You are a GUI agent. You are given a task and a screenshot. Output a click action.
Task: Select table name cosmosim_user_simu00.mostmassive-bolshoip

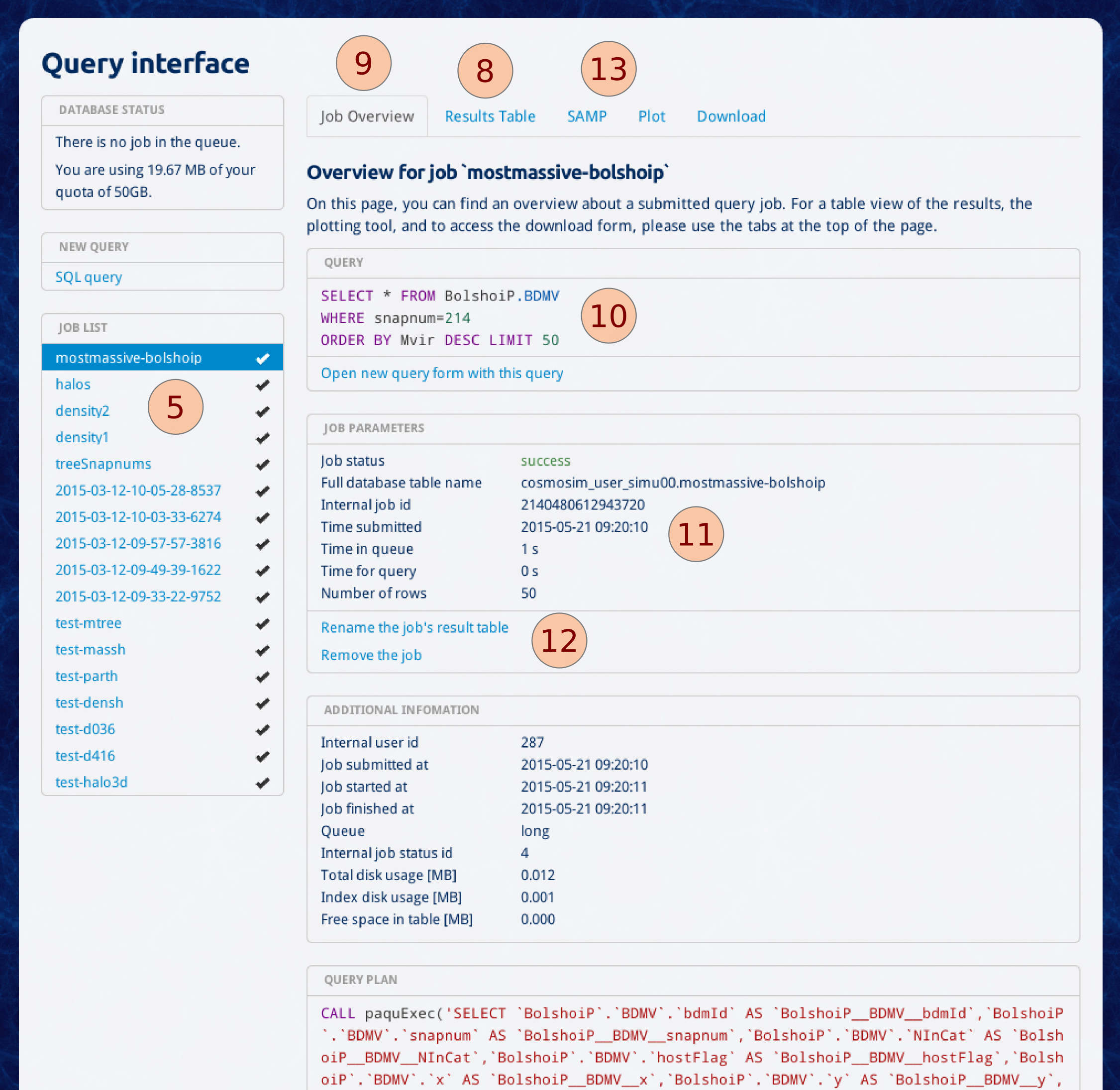coord(673,483)
